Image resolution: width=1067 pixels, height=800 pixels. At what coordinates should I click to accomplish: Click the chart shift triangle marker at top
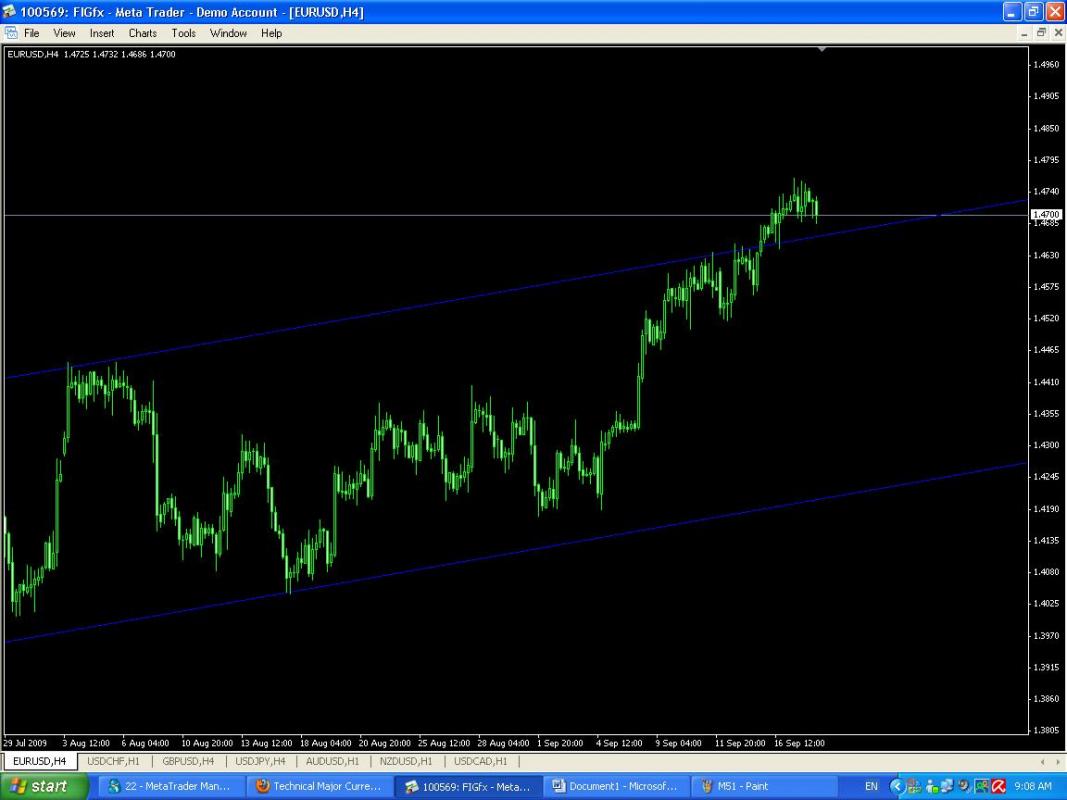[x=822, y=48]
